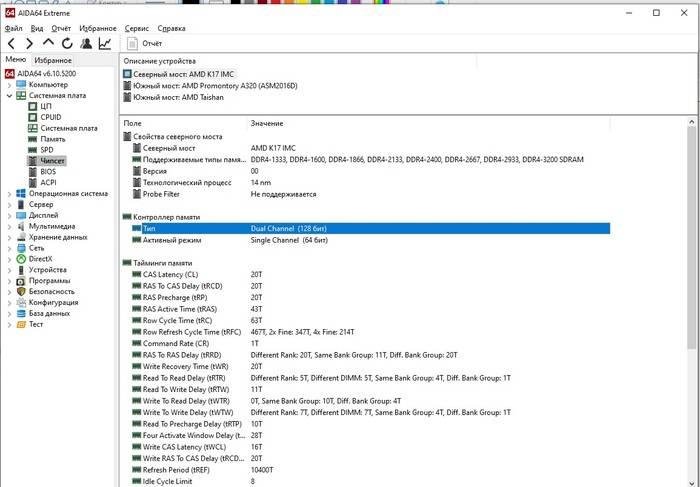Image resolution: width=700 pixels, height=487 pixels.
Task: Click the Тест icon in tree
Action: coord(21,325)
